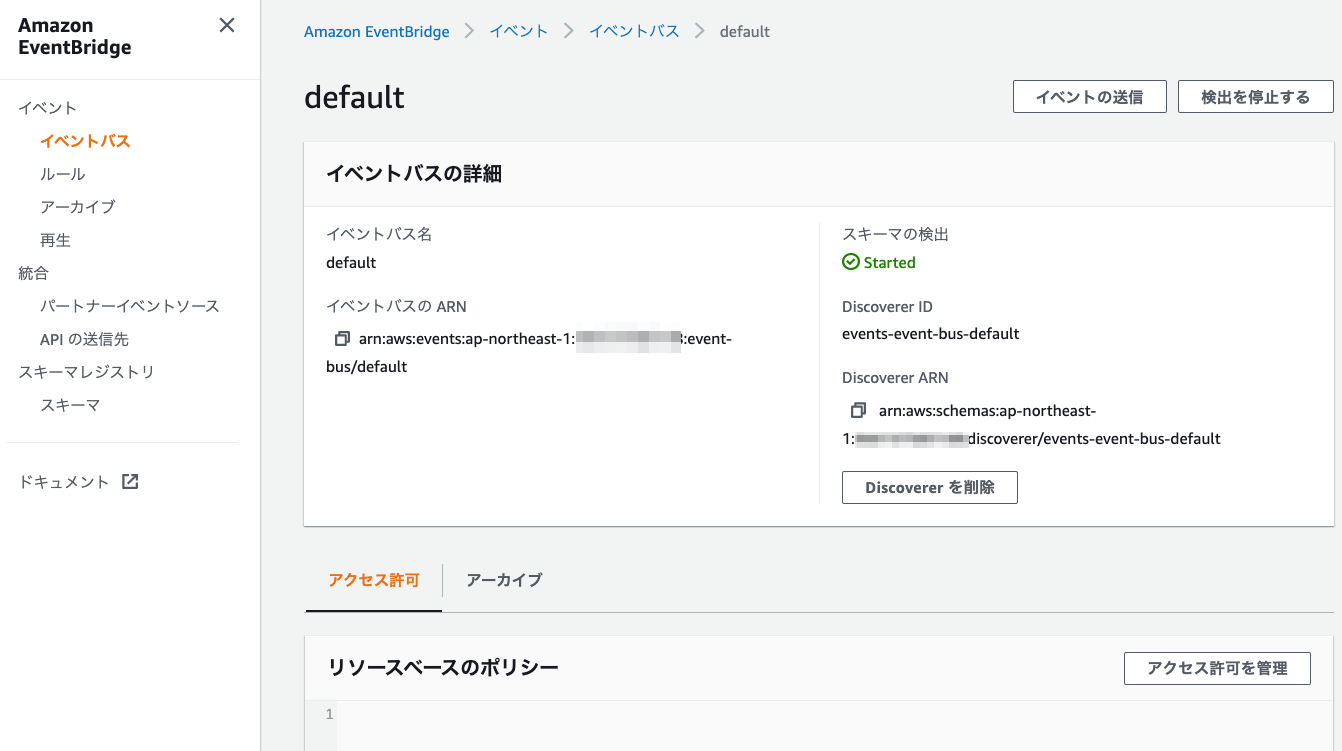The image size is (1342, 751).
Task: Click the Amazon EventBridge sidebar title
Action: (75, 37)
